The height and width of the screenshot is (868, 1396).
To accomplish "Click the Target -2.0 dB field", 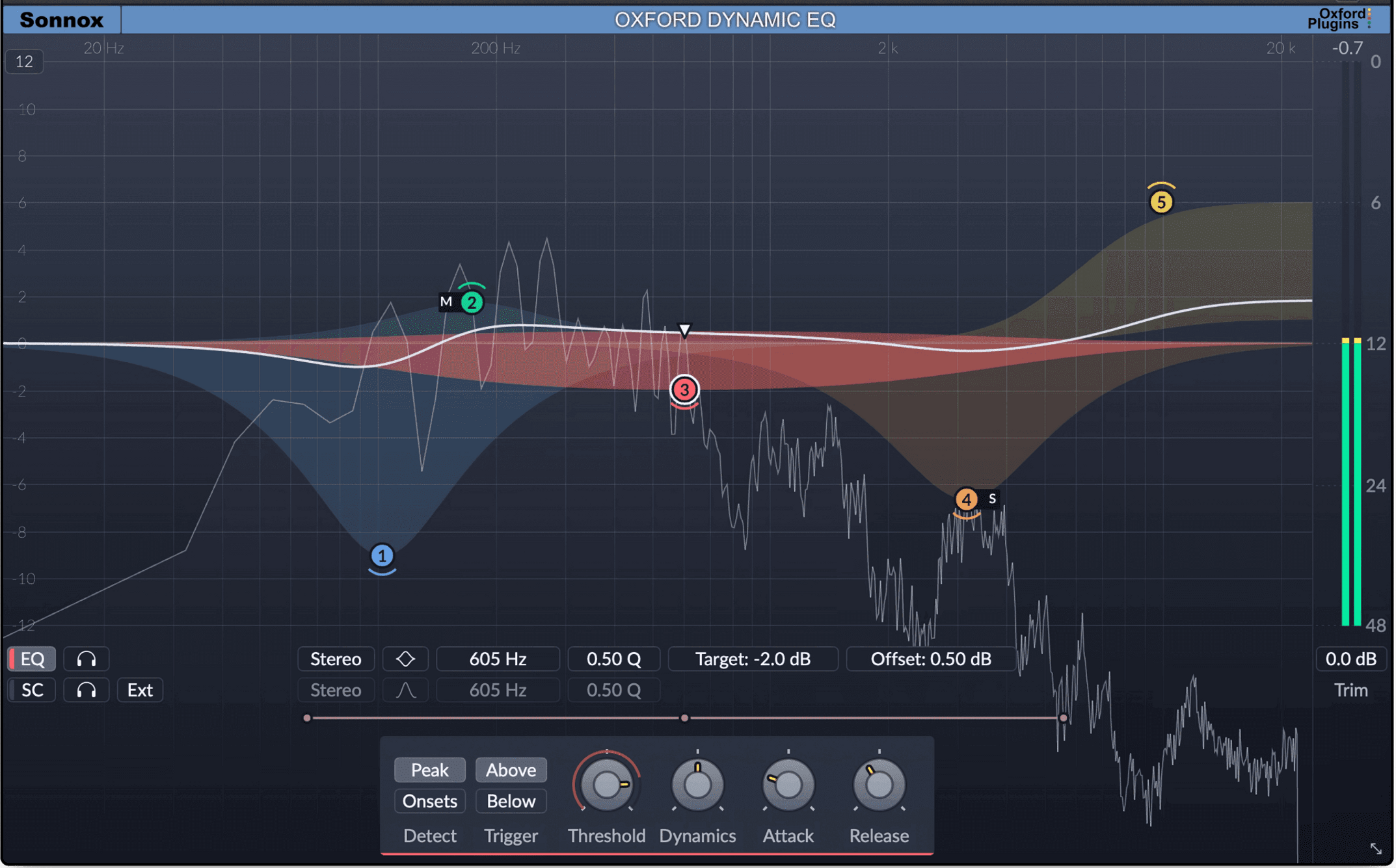I will (x=753, y=659).
